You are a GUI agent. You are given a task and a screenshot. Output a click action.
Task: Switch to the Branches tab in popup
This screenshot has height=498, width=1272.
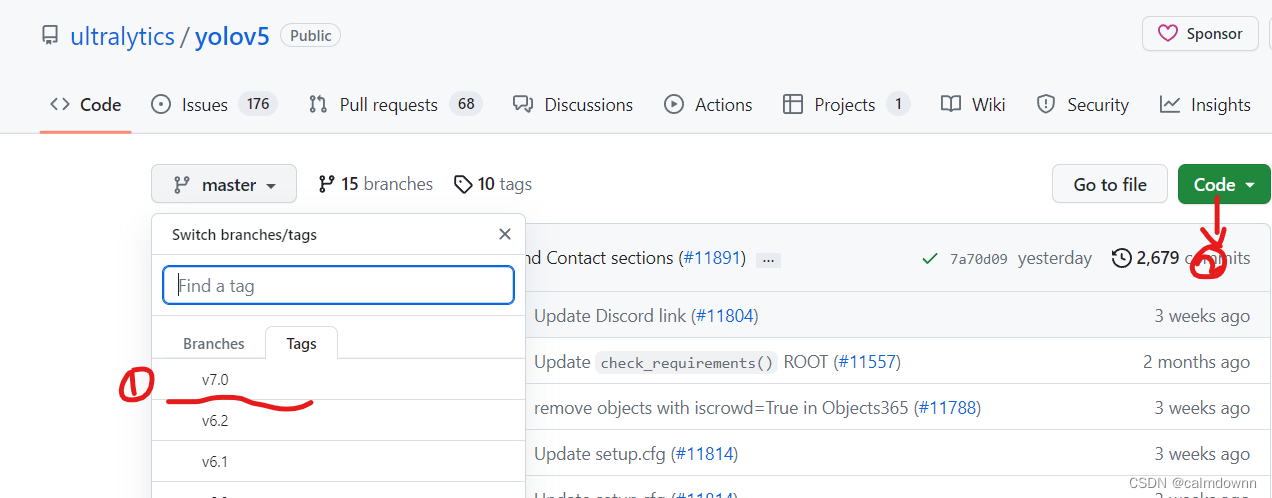pos(214,343)
